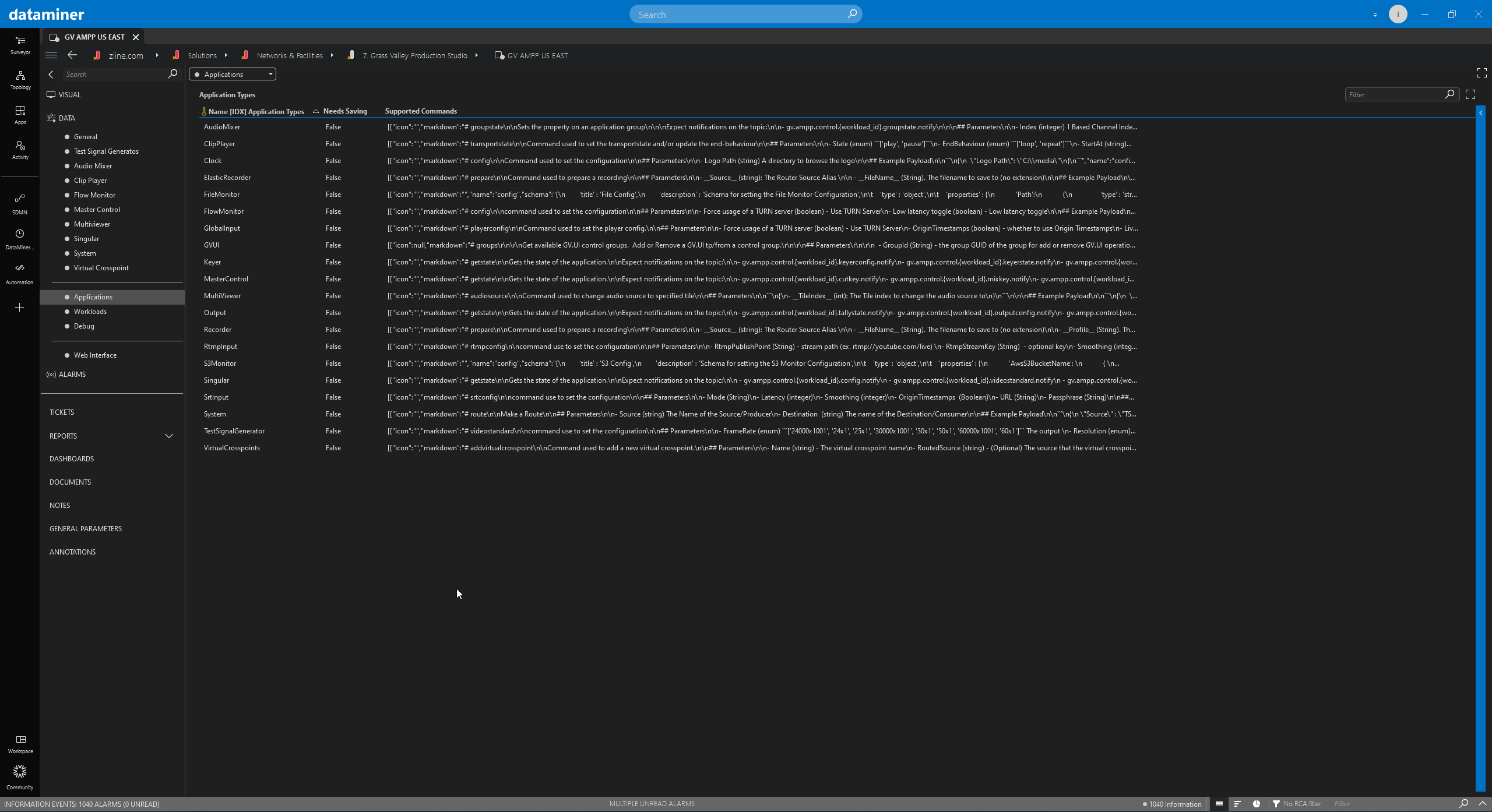Select the General data page

(x=85, y=136)
